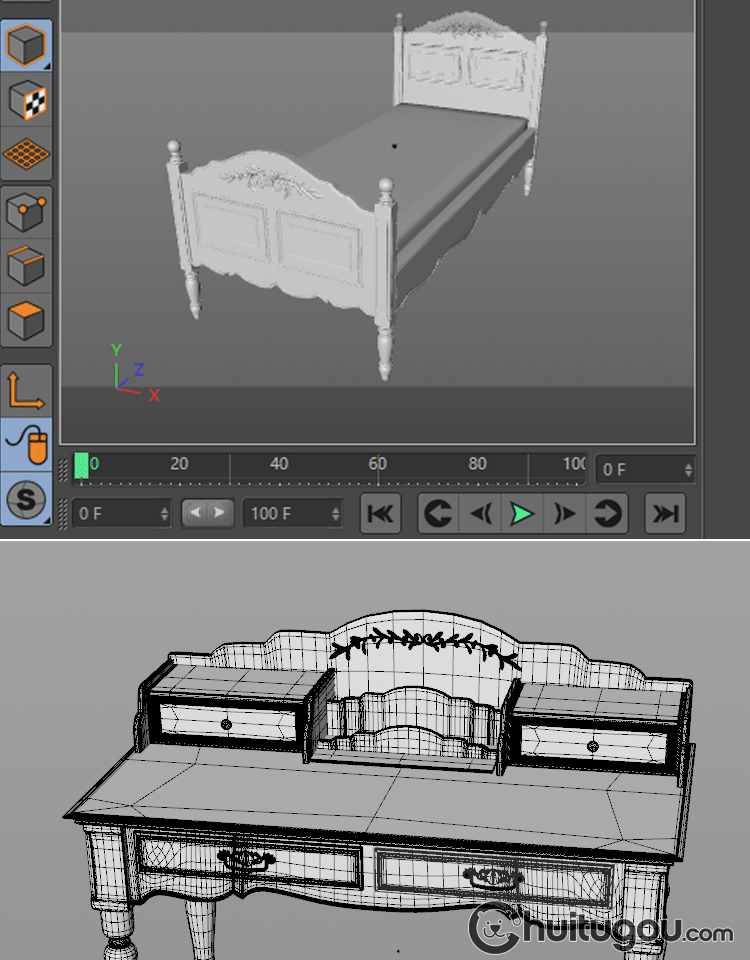
Task: Switch to Texture mode checkered cube
Action: click(26, 99)
